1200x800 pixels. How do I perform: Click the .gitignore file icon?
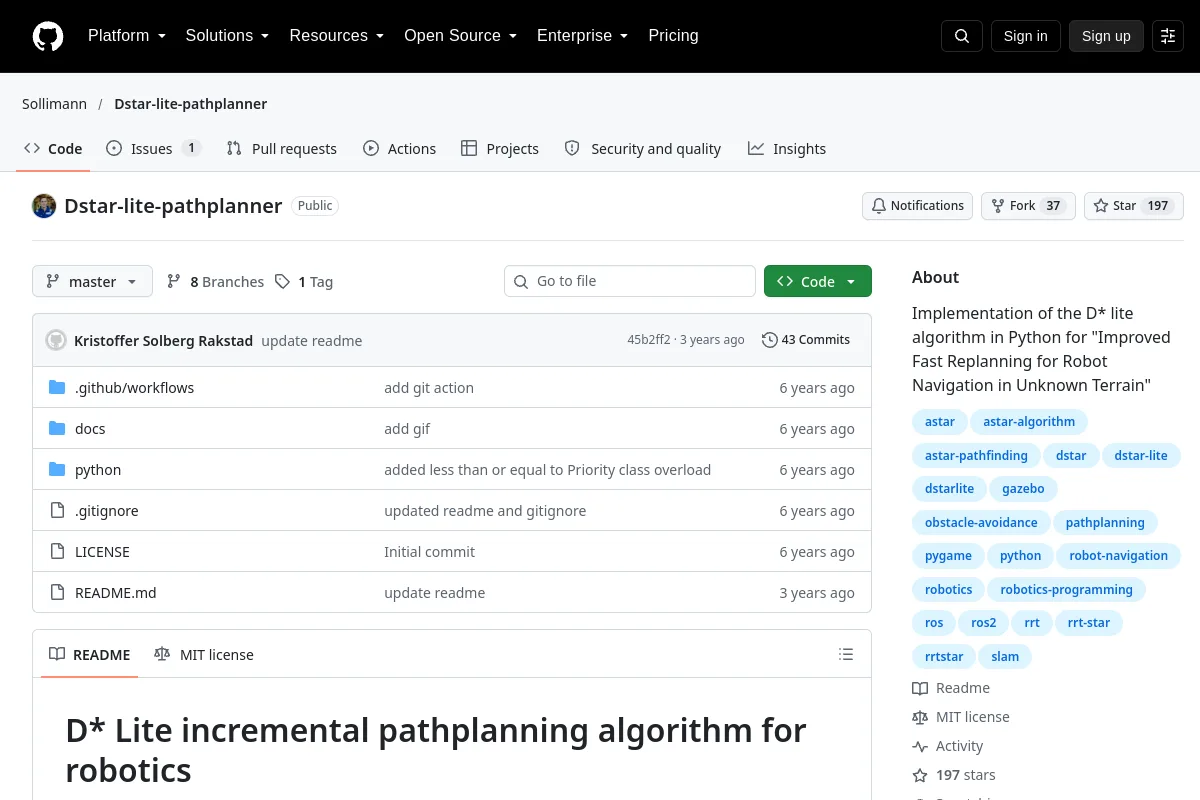pos(57,511)
